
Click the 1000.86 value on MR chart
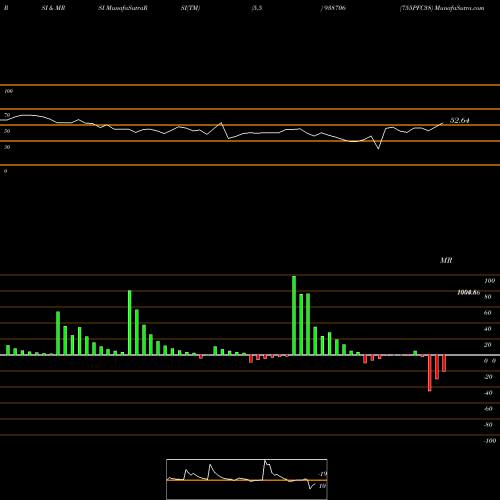click(469, 293)
